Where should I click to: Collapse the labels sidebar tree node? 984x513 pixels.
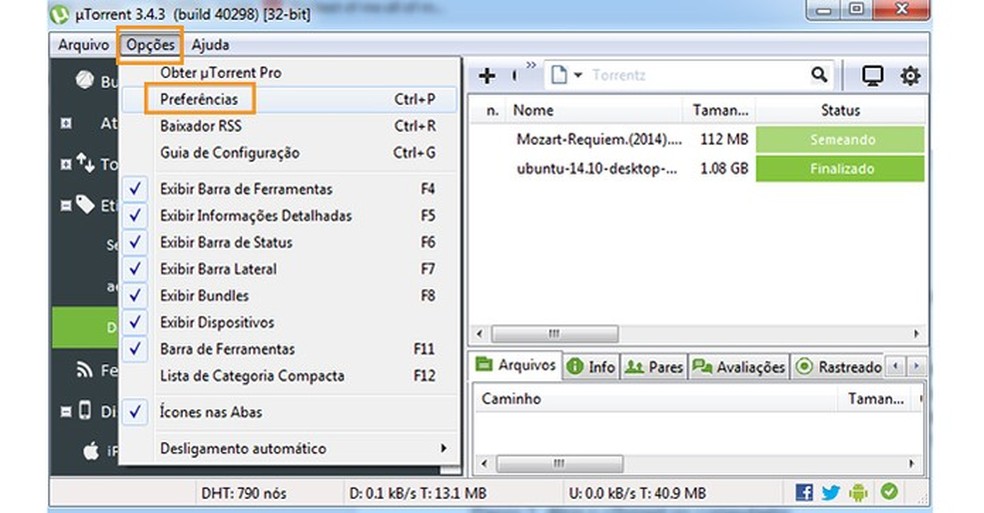(x=66, y=205)
